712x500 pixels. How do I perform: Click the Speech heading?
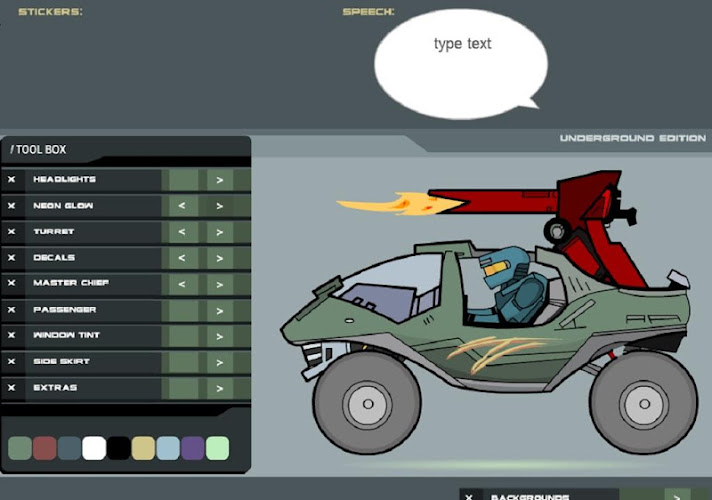point(368,12)
